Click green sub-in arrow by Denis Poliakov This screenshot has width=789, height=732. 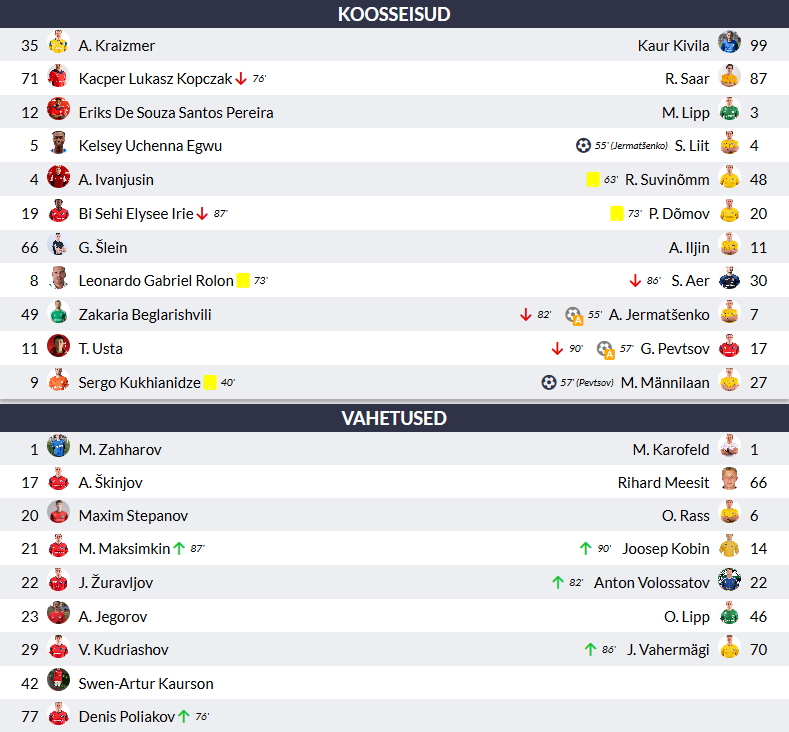coord(184,716)
